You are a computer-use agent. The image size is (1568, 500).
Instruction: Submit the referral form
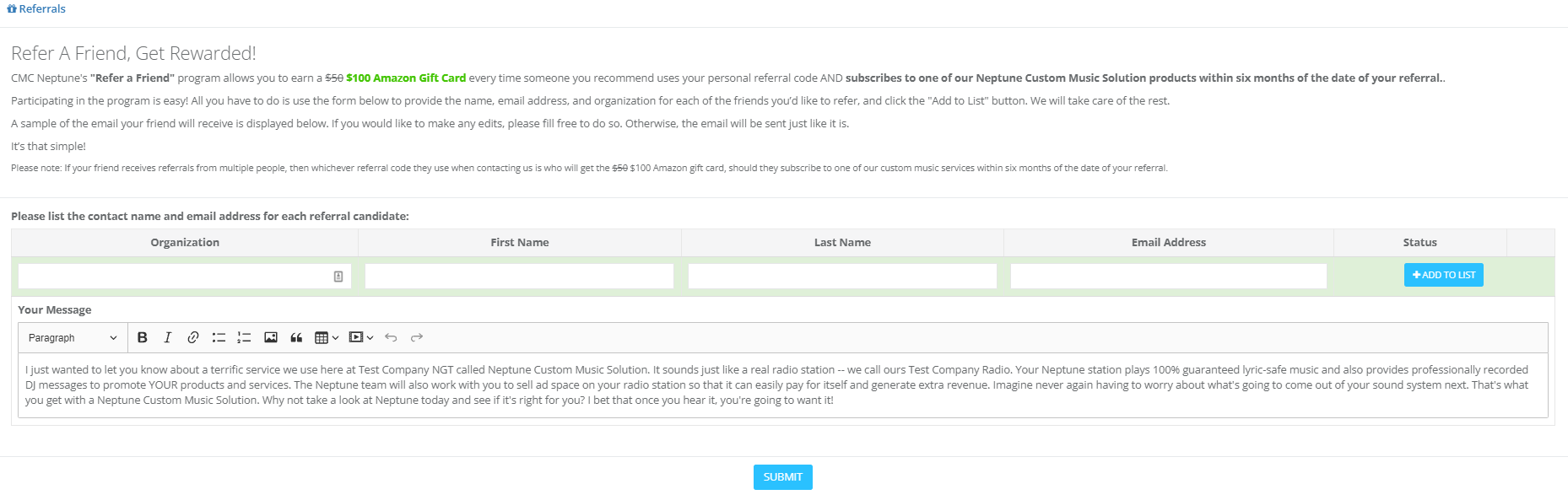point(782,477)
